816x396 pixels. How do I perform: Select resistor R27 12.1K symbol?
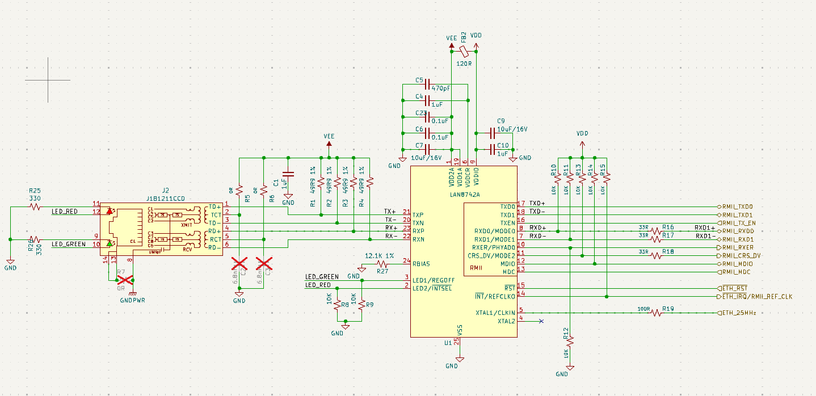pos(382,264)
